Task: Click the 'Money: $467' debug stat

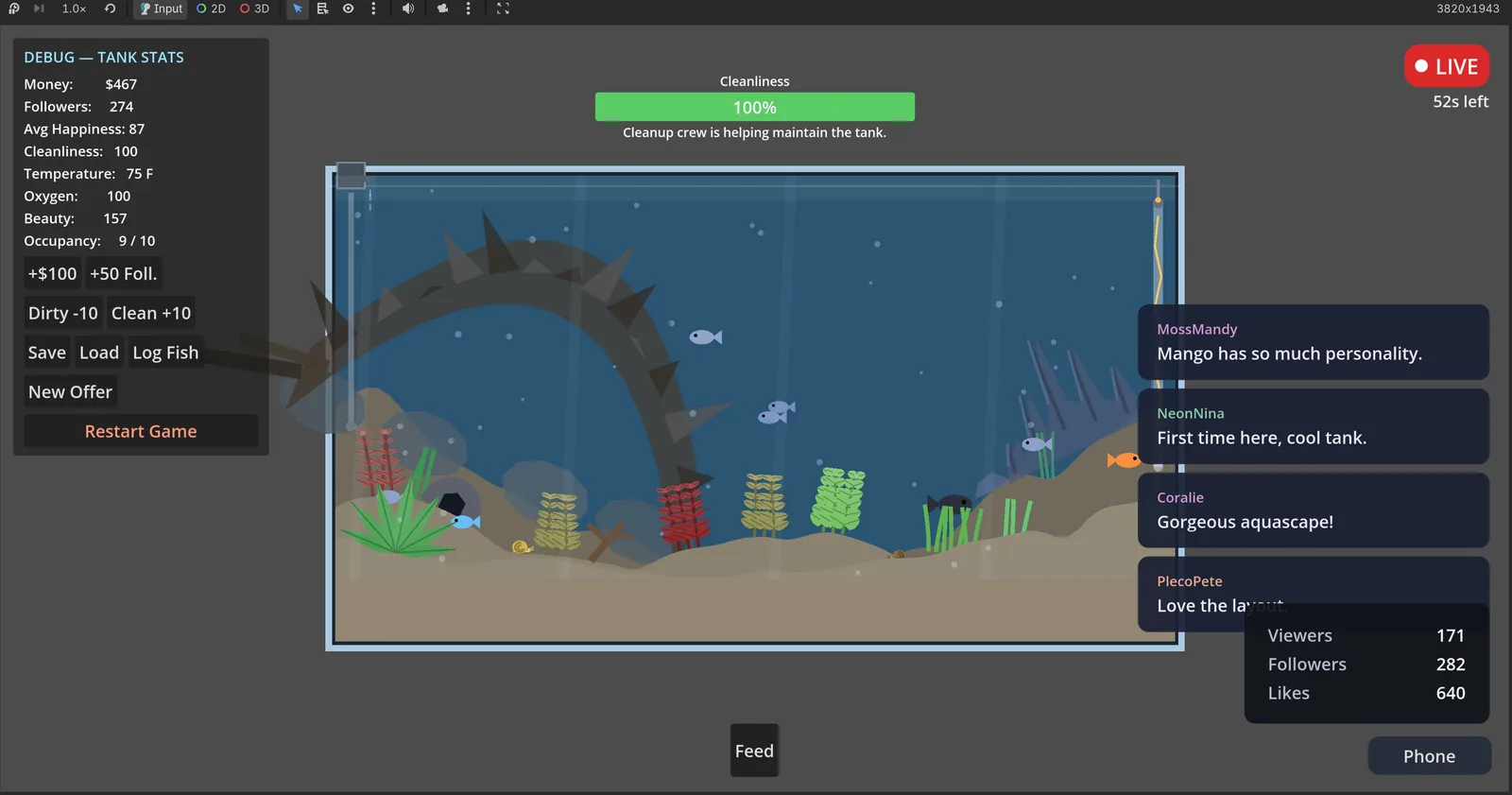Action: tap(80, 84)
